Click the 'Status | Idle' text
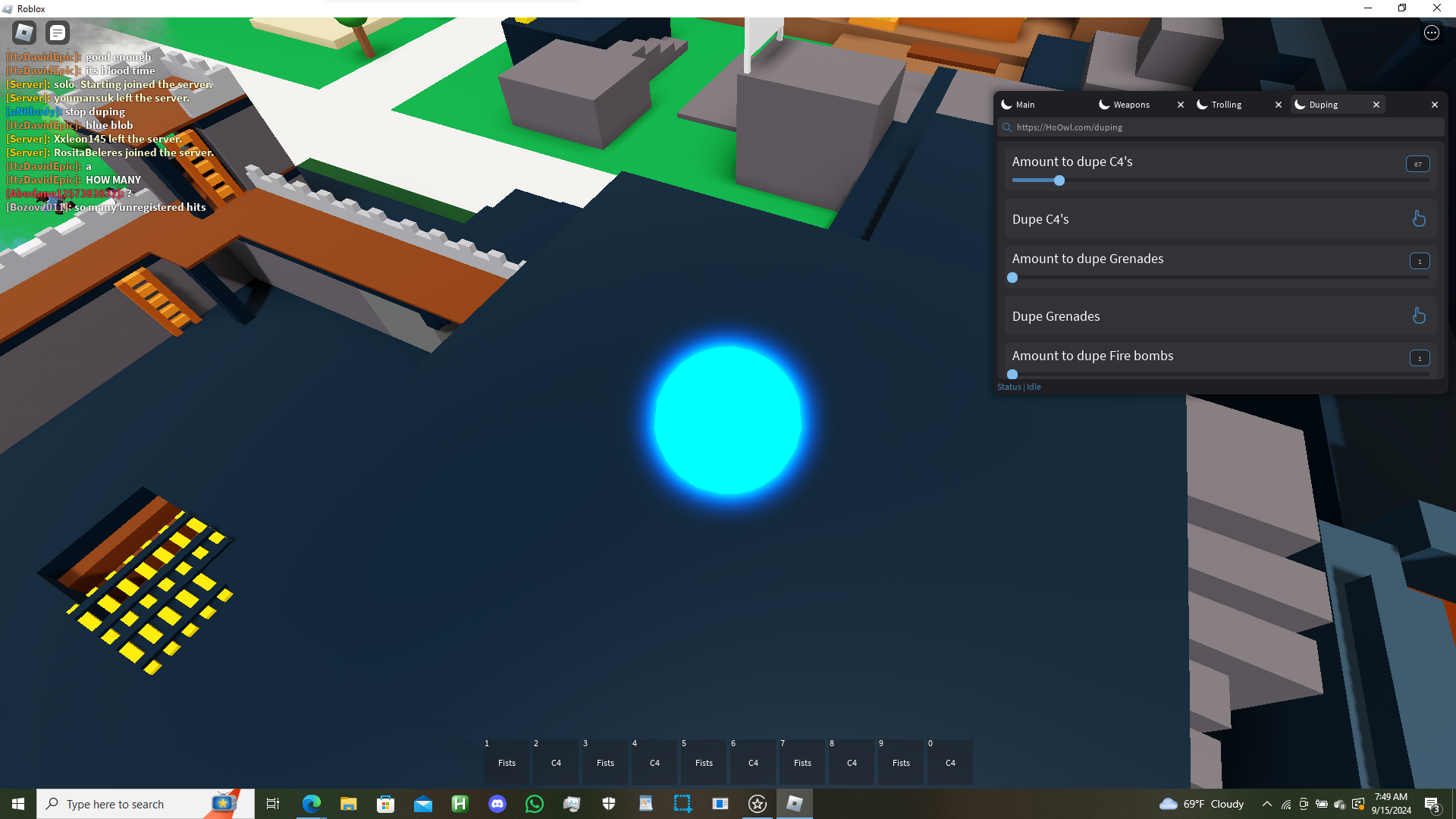The height and width of the screenshot is (819, 1456). (1019, 387)
